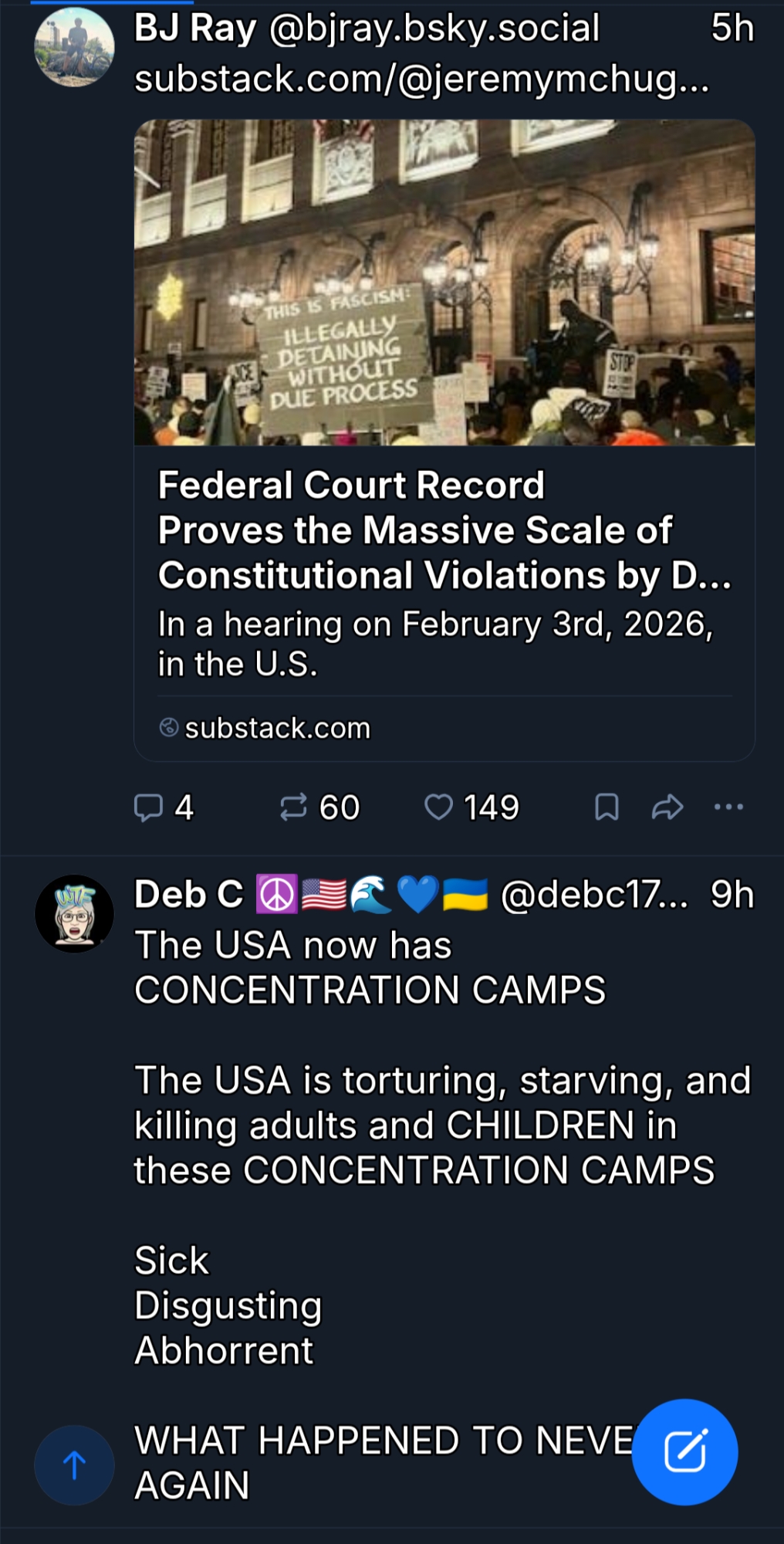The width and height of the screenshot is (784, 1544).
Task: Tap the 5h timestamp on BJ Ray's post
Action: (x=732, y=29)
